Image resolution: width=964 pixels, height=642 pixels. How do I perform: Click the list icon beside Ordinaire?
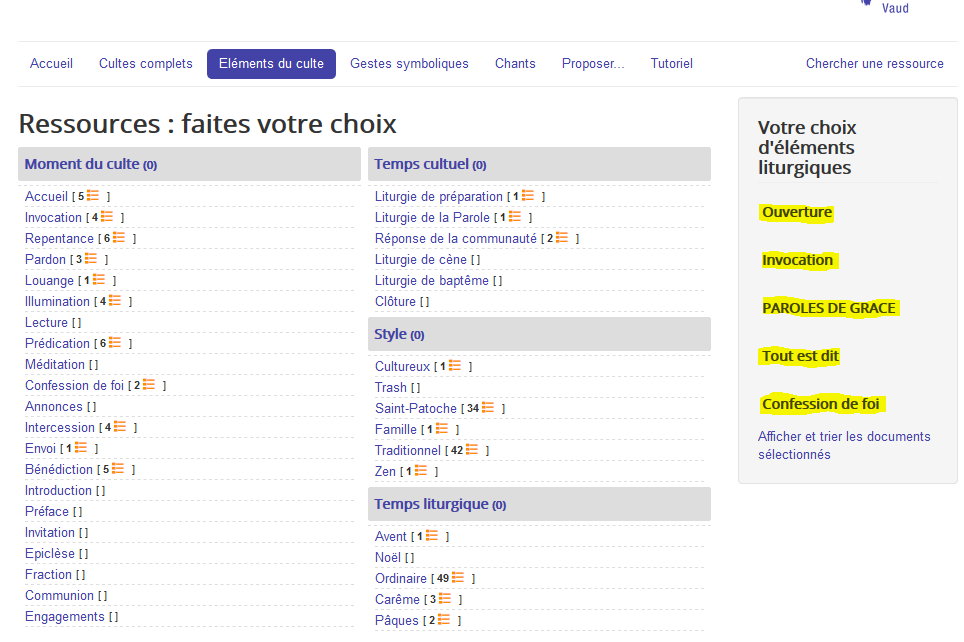457,577
